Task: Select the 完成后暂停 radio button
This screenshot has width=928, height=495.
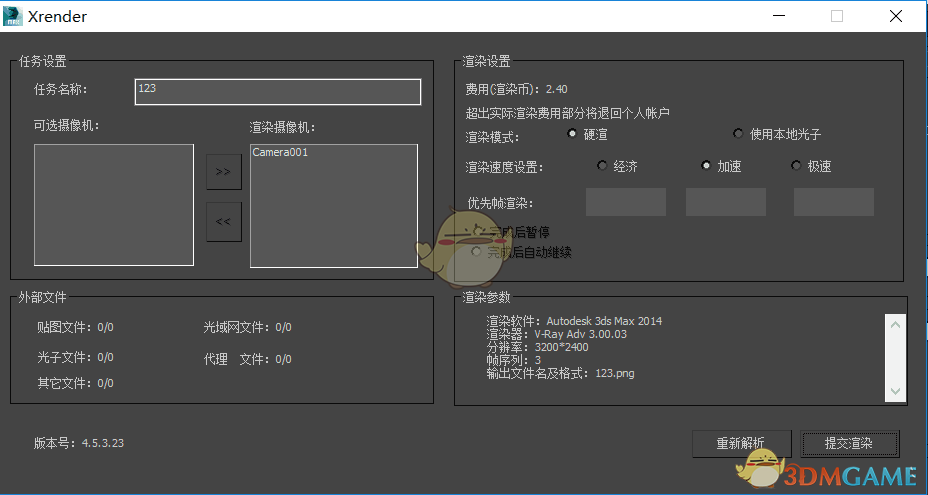Action: pos(478,230)
